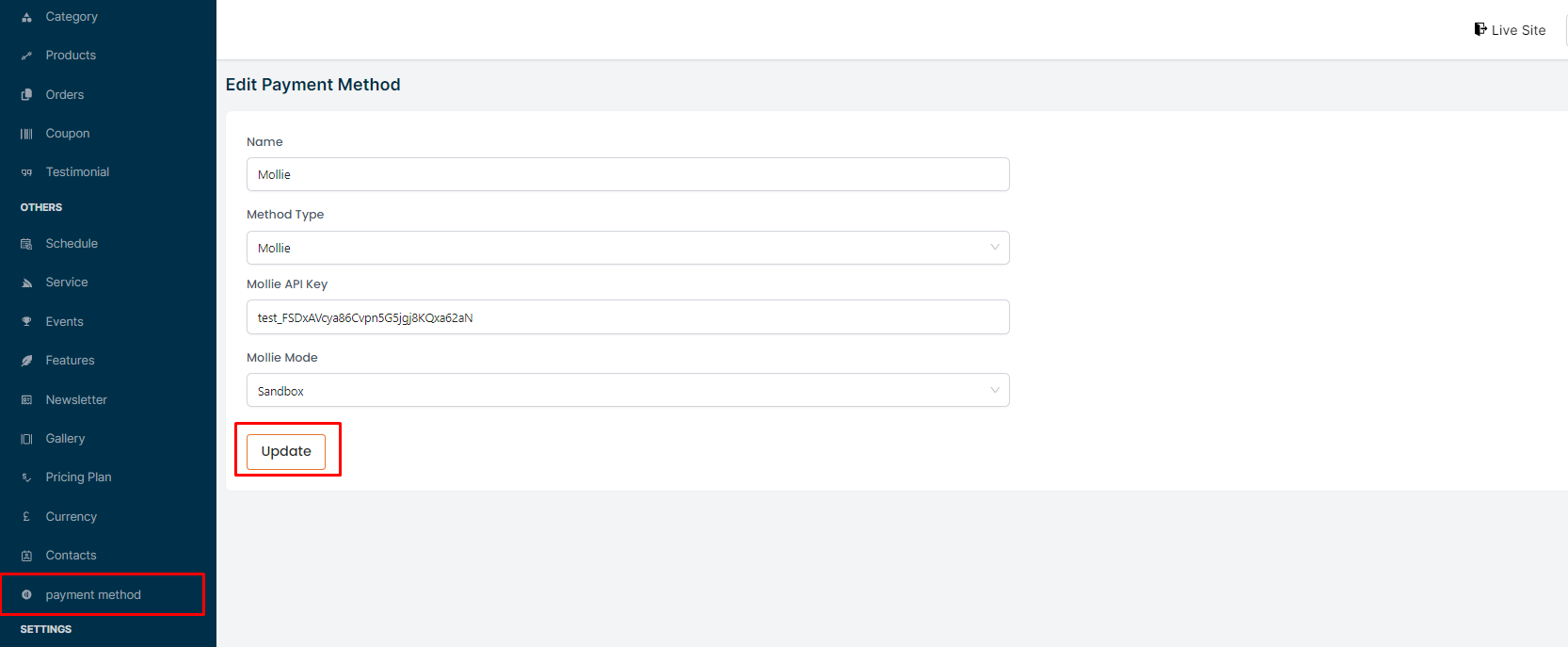
Task: Select the payment method menu item
Action: point(93,595)
